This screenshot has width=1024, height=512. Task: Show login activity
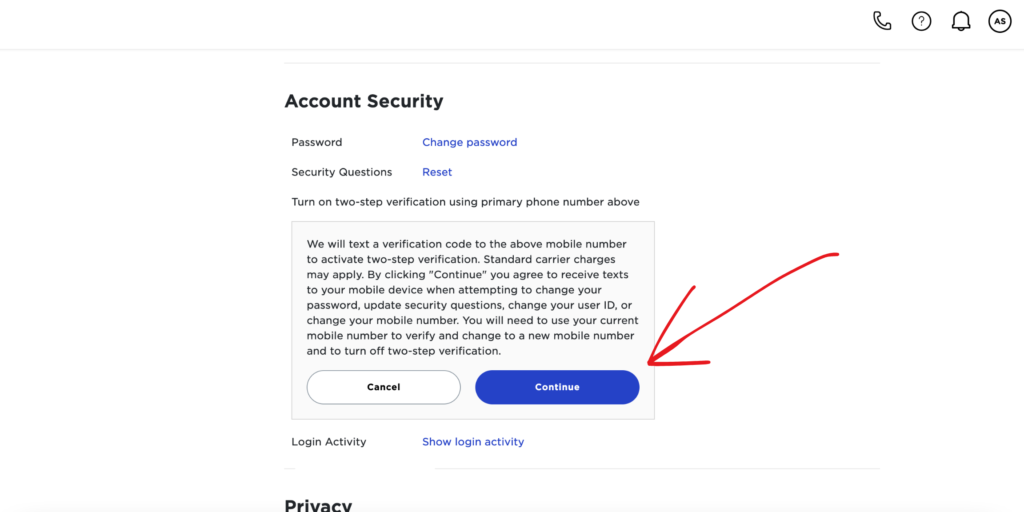473,441
